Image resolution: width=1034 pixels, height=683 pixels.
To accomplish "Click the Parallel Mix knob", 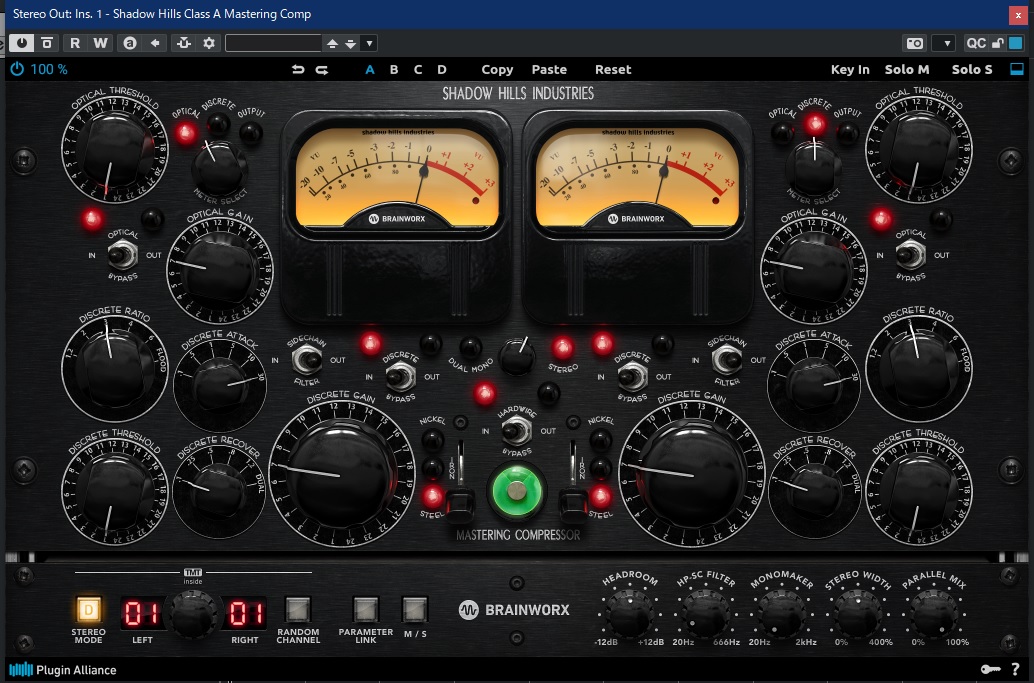I will pyautogui.click(x=934, y=614).
